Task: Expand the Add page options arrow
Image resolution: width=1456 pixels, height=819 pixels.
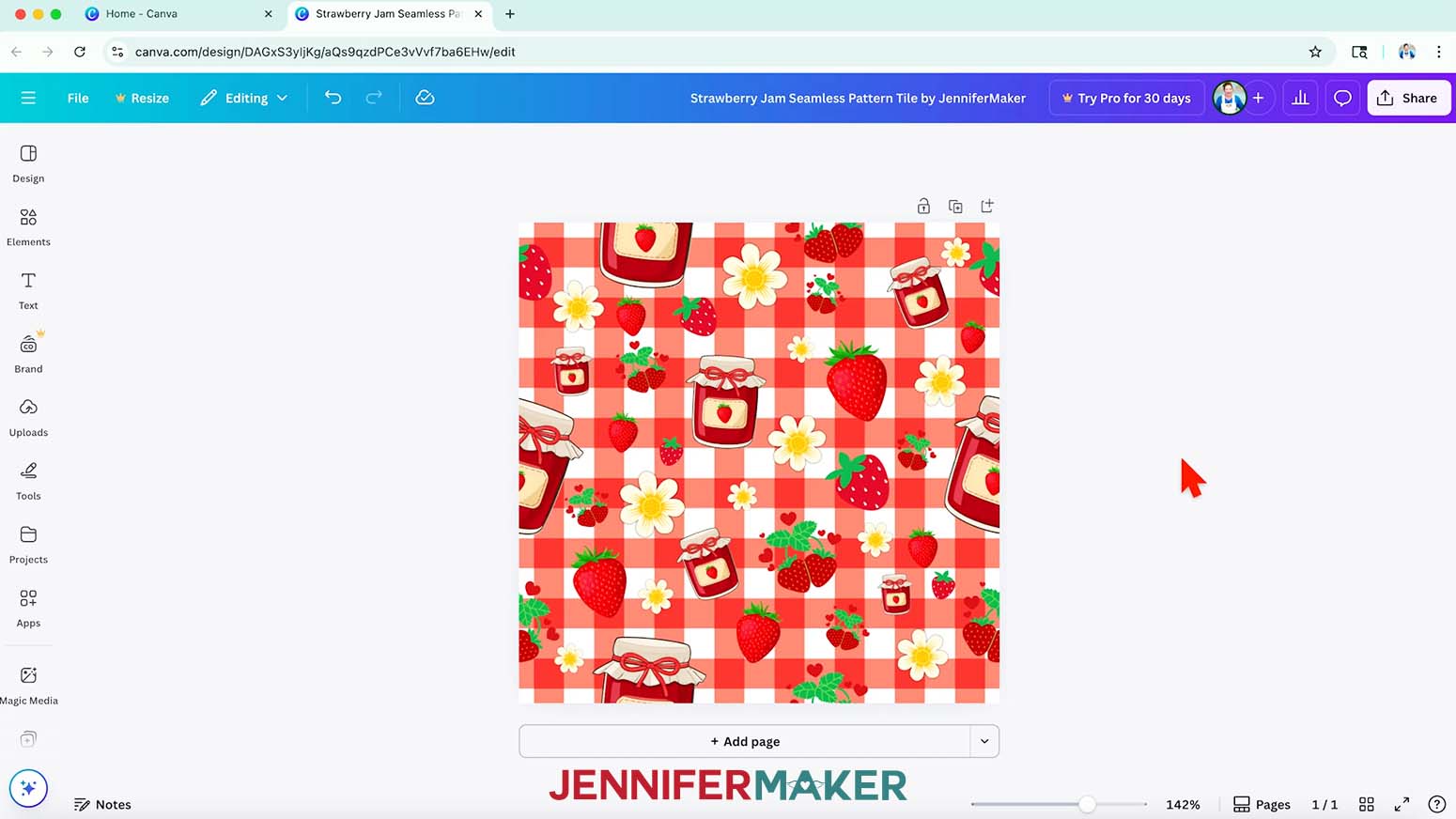Action: 984,741
